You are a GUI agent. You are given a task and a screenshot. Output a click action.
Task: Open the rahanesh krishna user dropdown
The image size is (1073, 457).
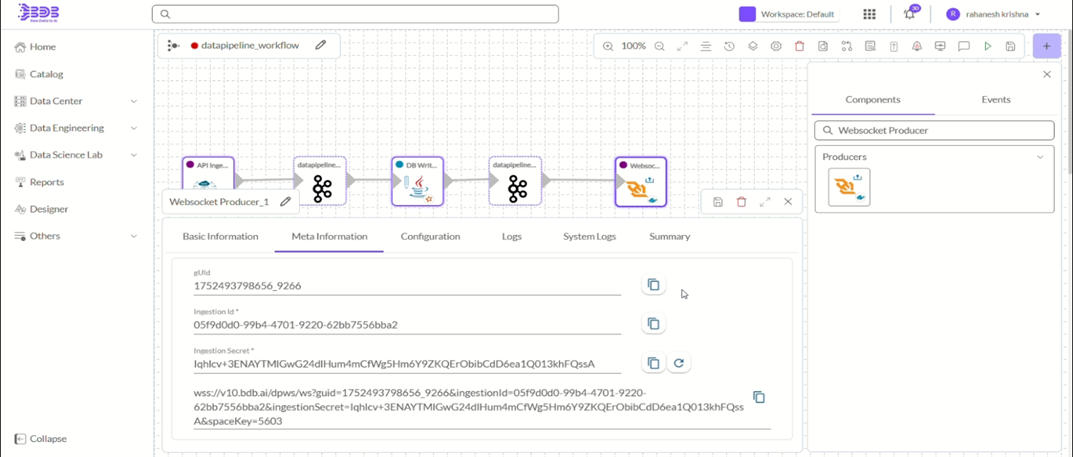pyautogui.click(x=1037, y=15)
